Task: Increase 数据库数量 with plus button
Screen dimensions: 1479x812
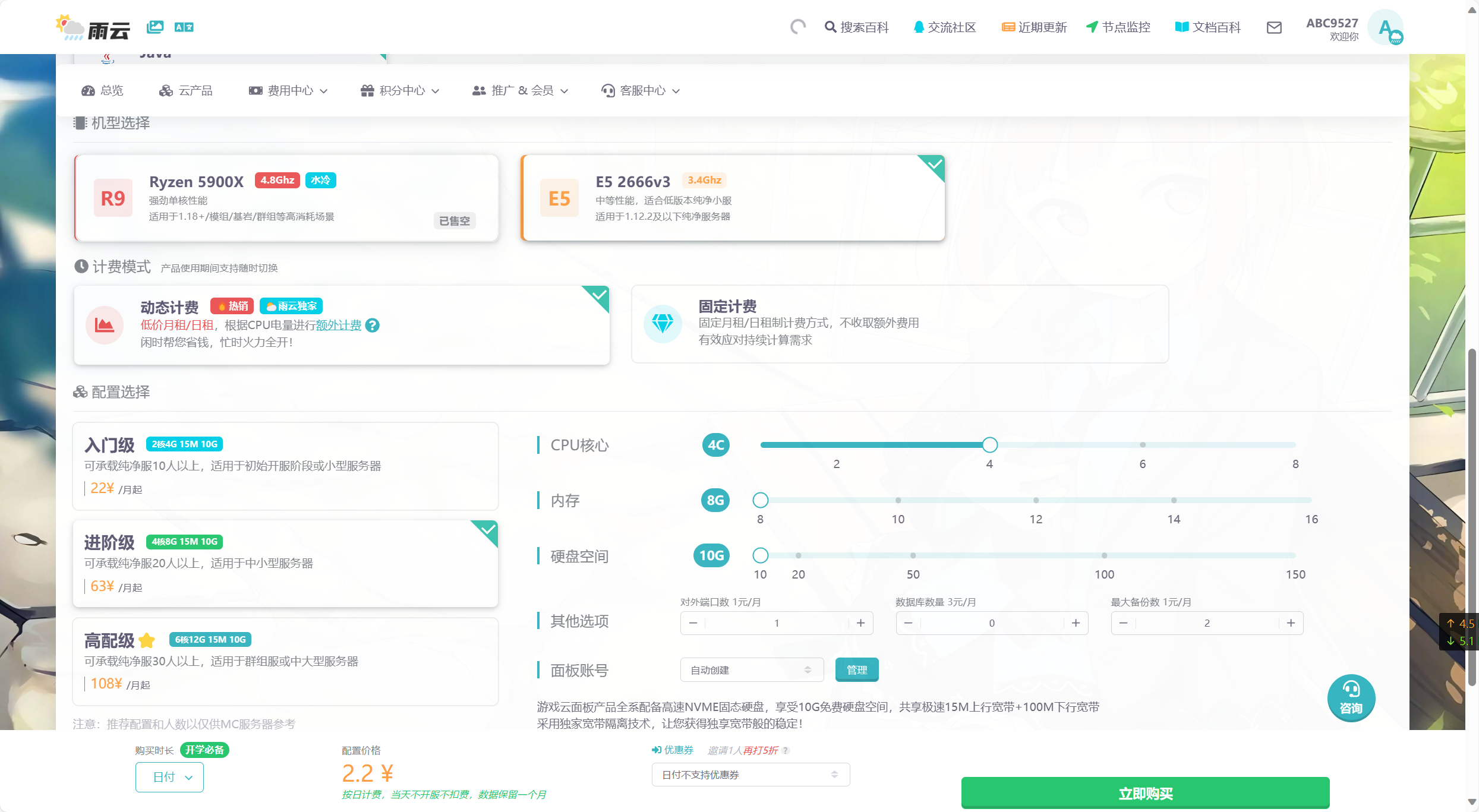Action: (x=1076, y=623)
